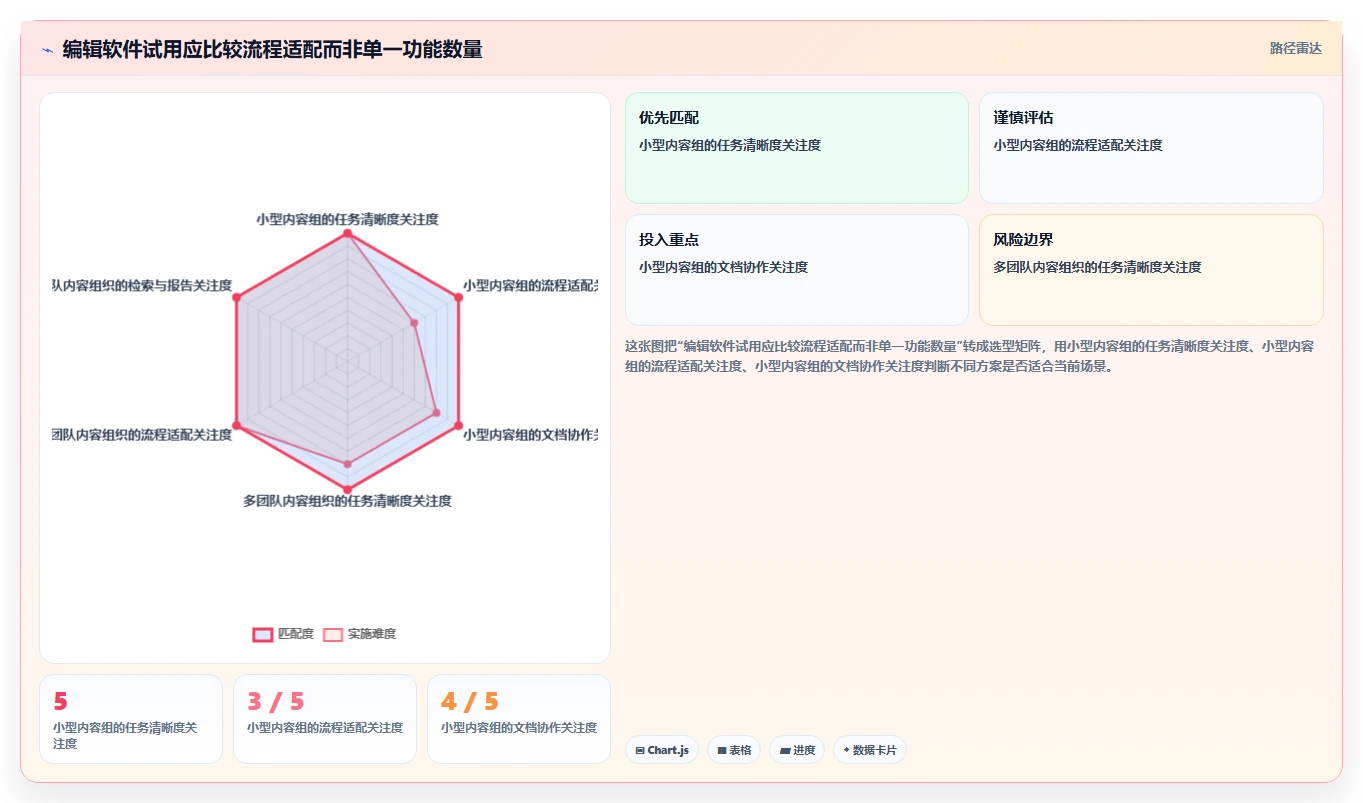The width and height of the screenshot is (1363, 803).
Task: Click the table icon inside 表格 chip
Action: [722, 750]
